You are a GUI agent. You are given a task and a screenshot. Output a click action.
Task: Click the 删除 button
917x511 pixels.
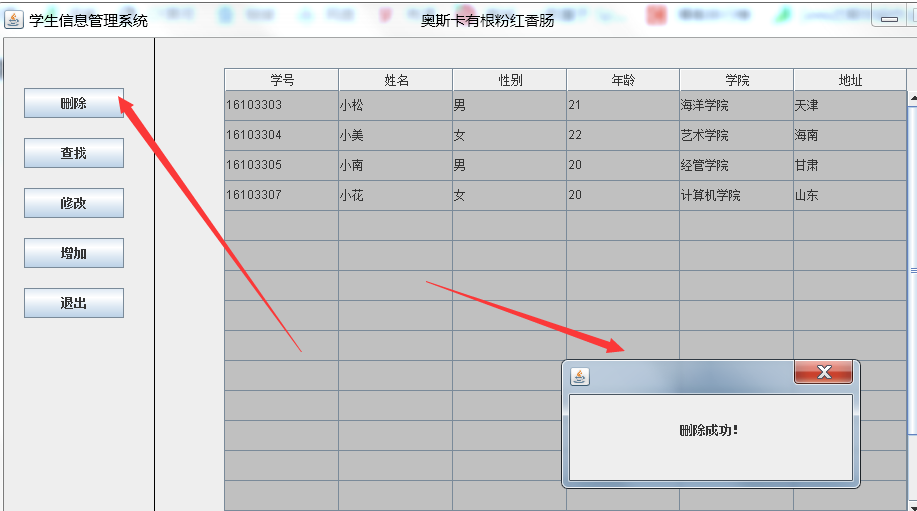pyautogui.click(x=74, y=103)
